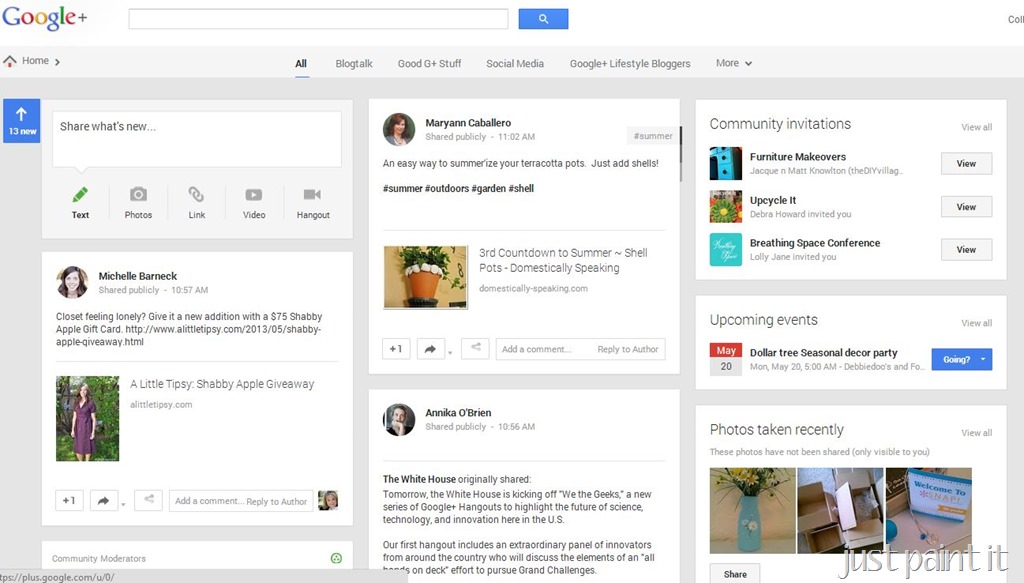
Task: View the Upcycle It invitation
Action: [x=966, y=207]
